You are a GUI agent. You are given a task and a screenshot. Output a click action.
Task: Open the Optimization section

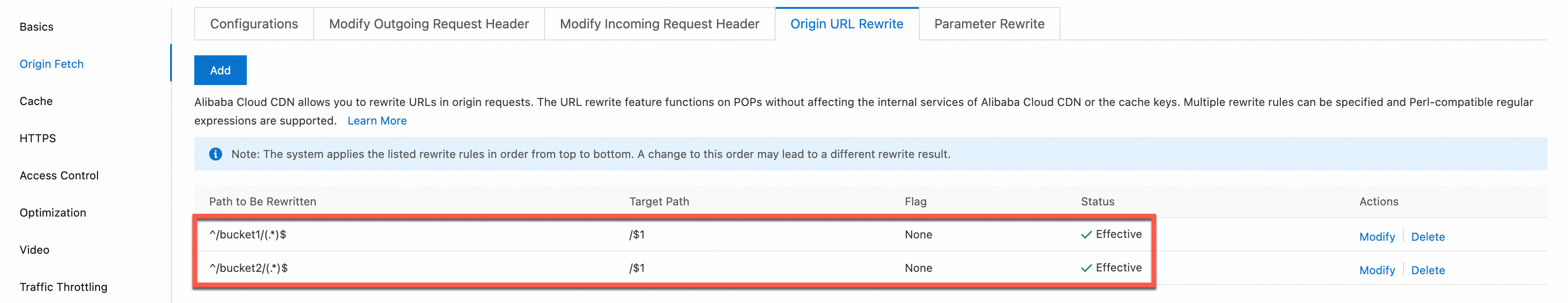[x=53, y=212]
